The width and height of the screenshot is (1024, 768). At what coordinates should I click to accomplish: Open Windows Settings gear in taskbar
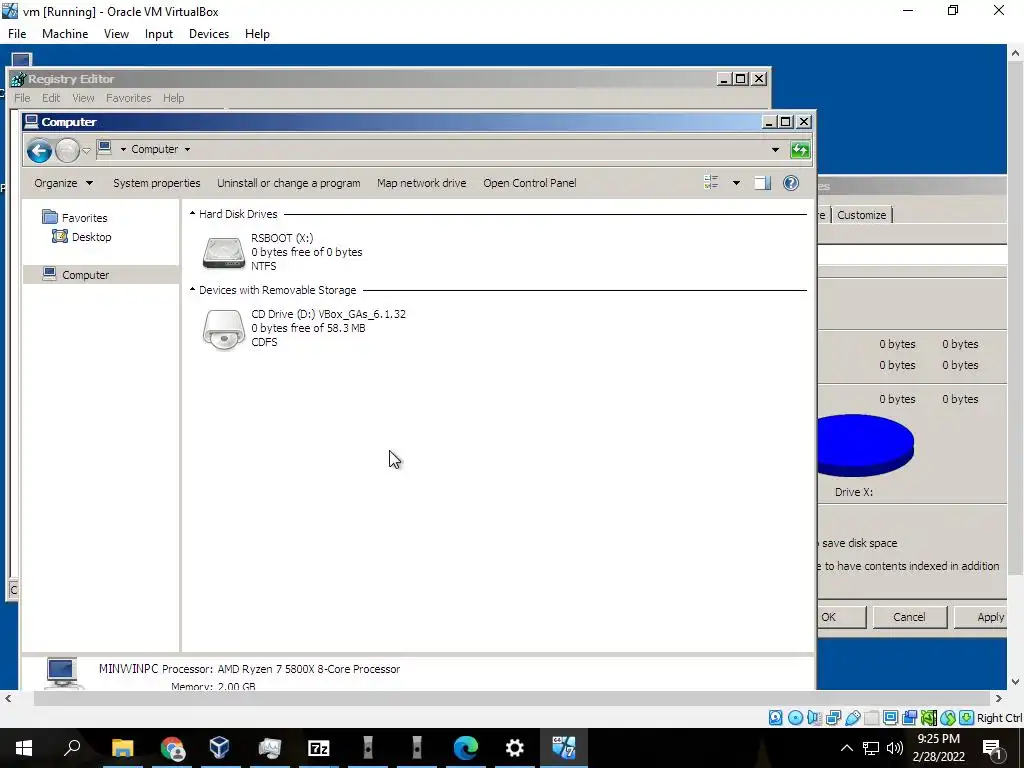[515, 748]
